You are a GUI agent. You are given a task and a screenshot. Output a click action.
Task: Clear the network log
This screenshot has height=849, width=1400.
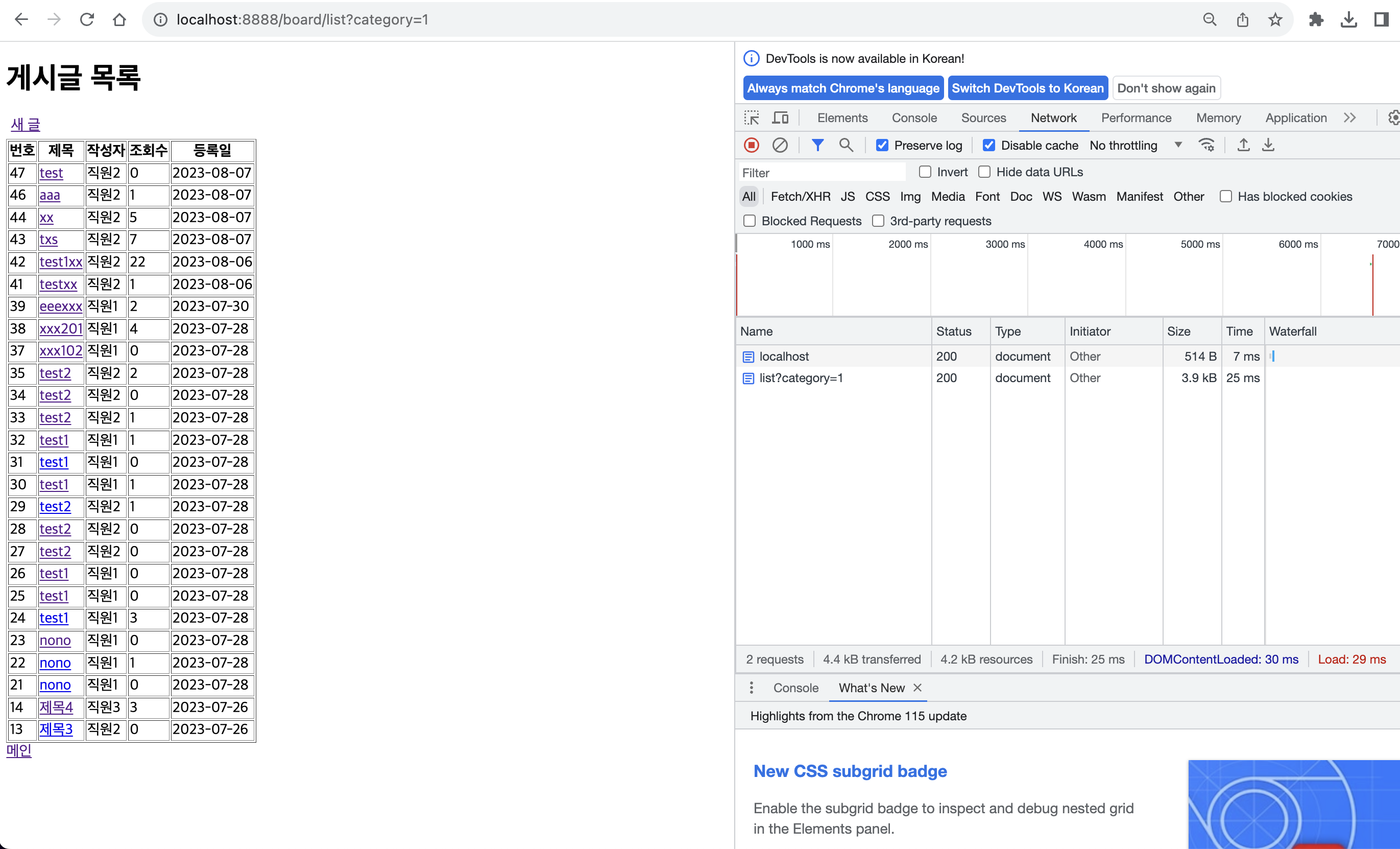[x=780, y=145]
